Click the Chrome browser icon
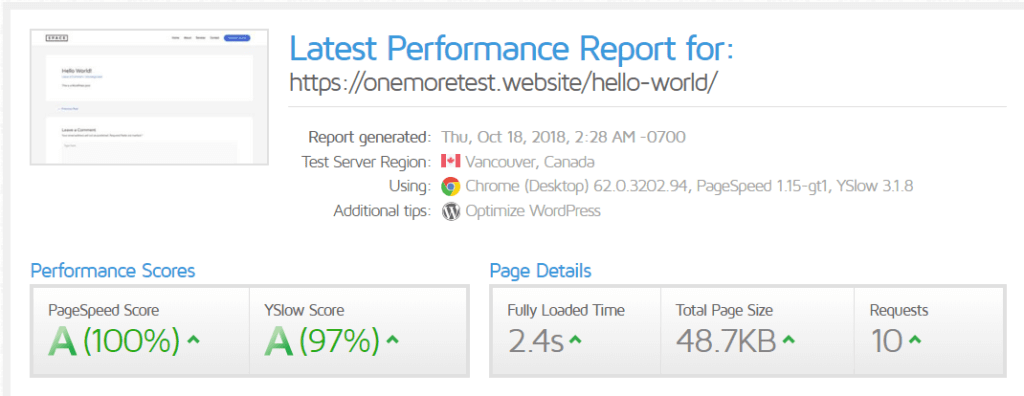Image resolution: width=1024 pixels, height=396 pixels. [x=451, y=186]
